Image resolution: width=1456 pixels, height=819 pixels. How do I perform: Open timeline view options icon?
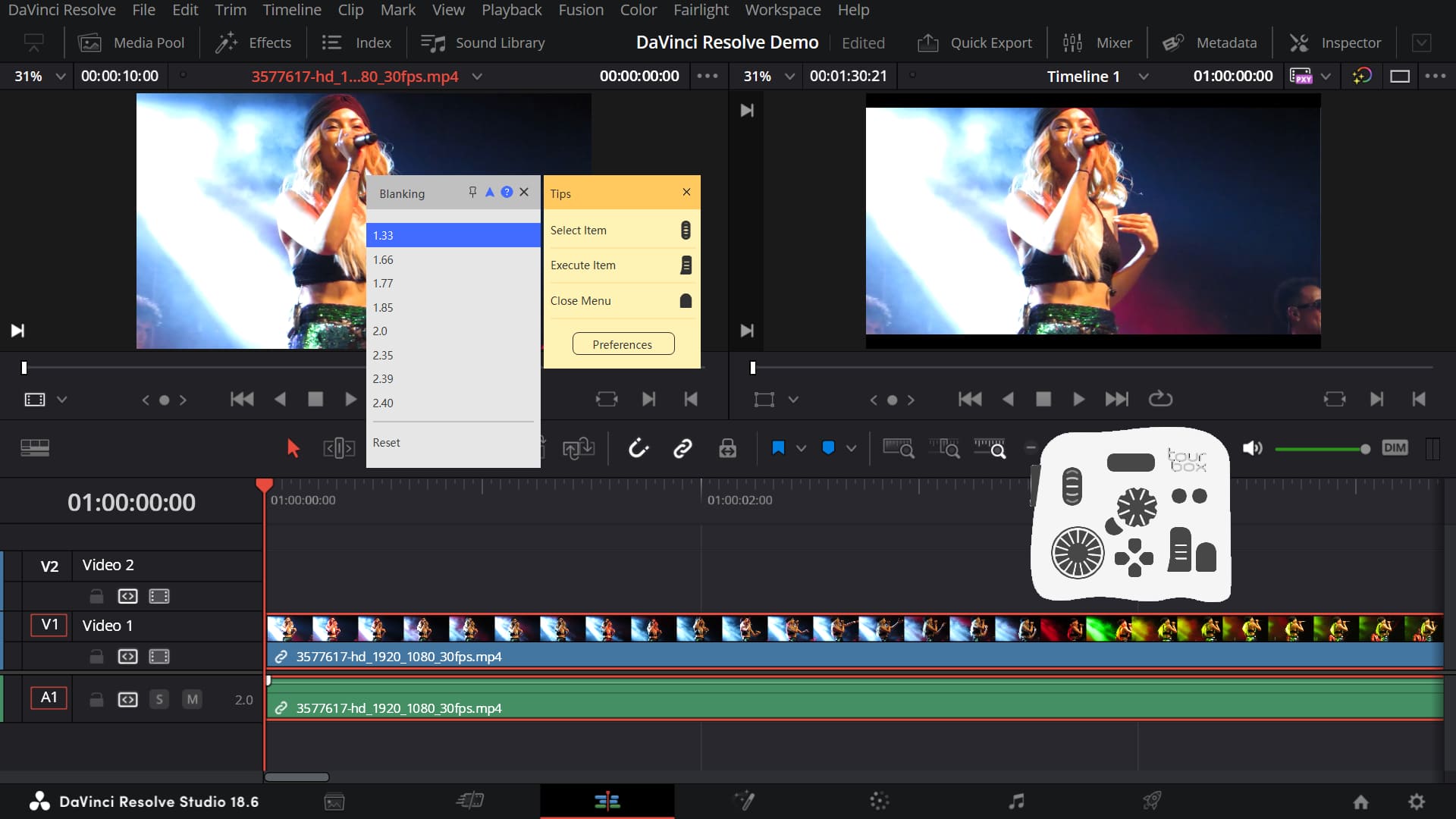point(35,448)
